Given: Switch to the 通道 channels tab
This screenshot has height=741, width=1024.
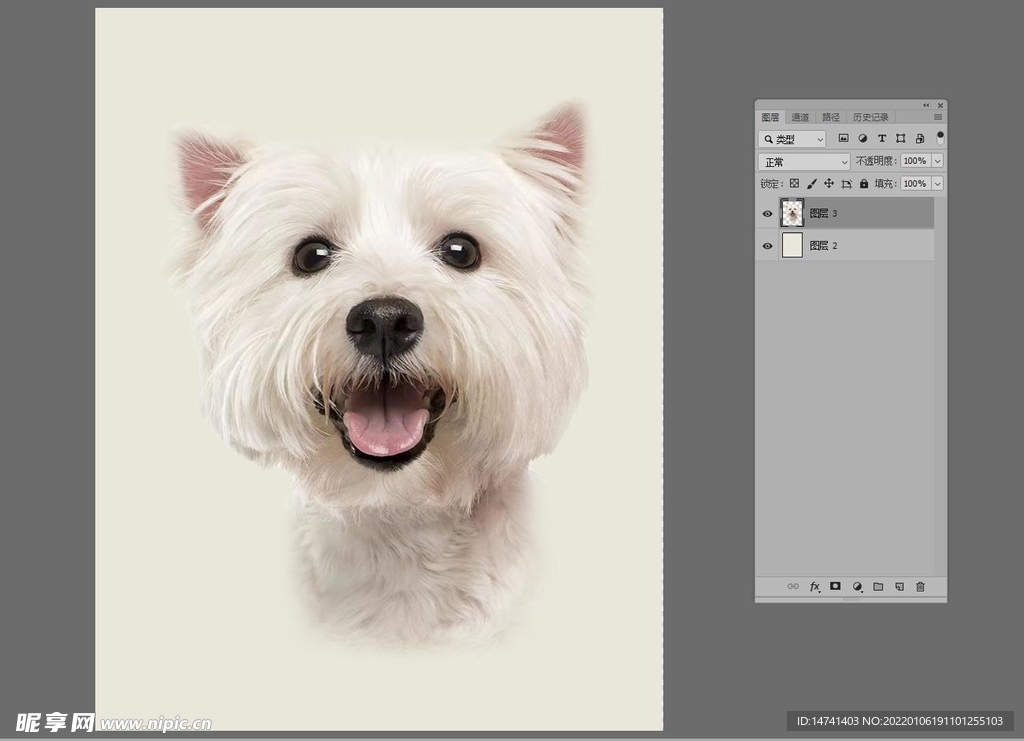Looking at the screenshot, I should (x=800, y=117).
